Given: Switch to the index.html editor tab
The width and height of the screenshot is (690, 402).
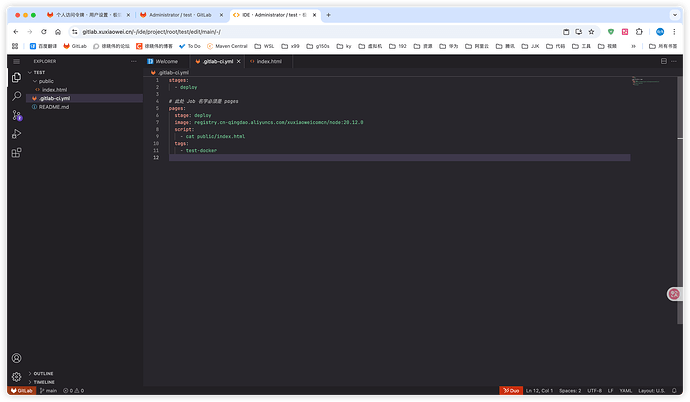Looking at the screenshot, I should click(x=268, y=61).
